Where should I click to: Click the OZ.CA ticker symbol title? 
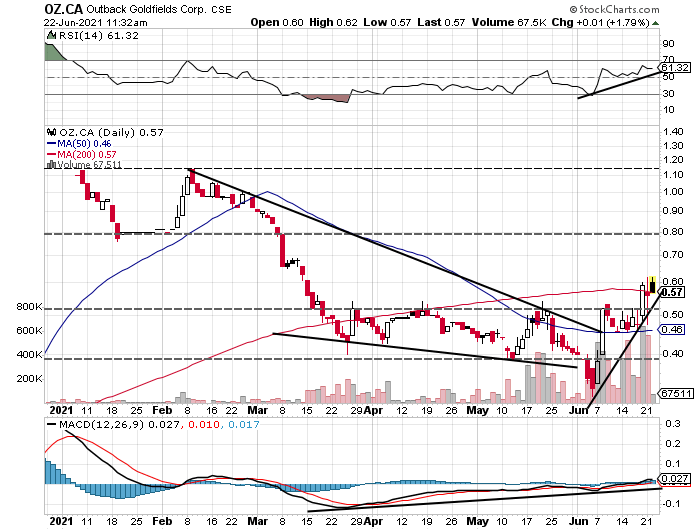63,8
